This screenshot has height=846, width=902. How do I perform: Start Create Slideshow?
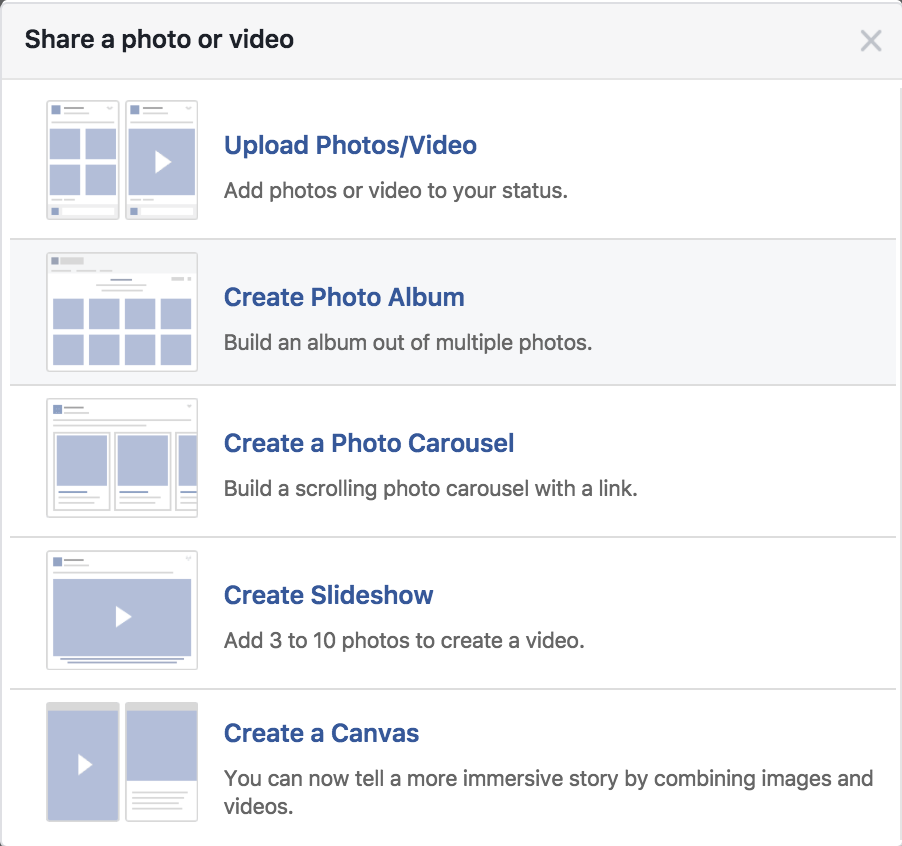coord(328,596)
